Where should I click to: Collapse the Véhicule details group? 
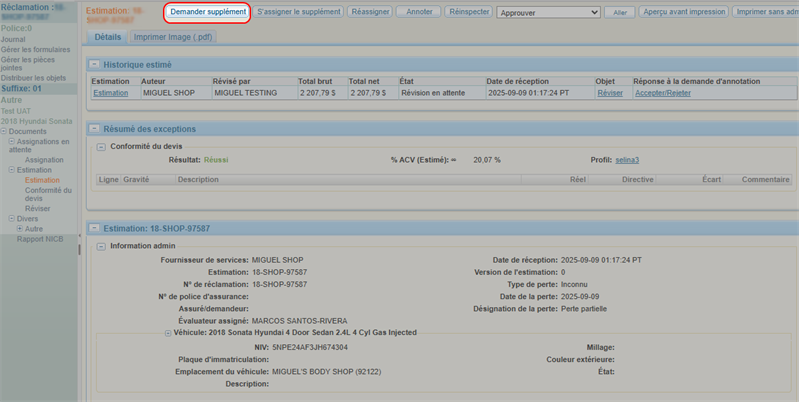point(168,334)
